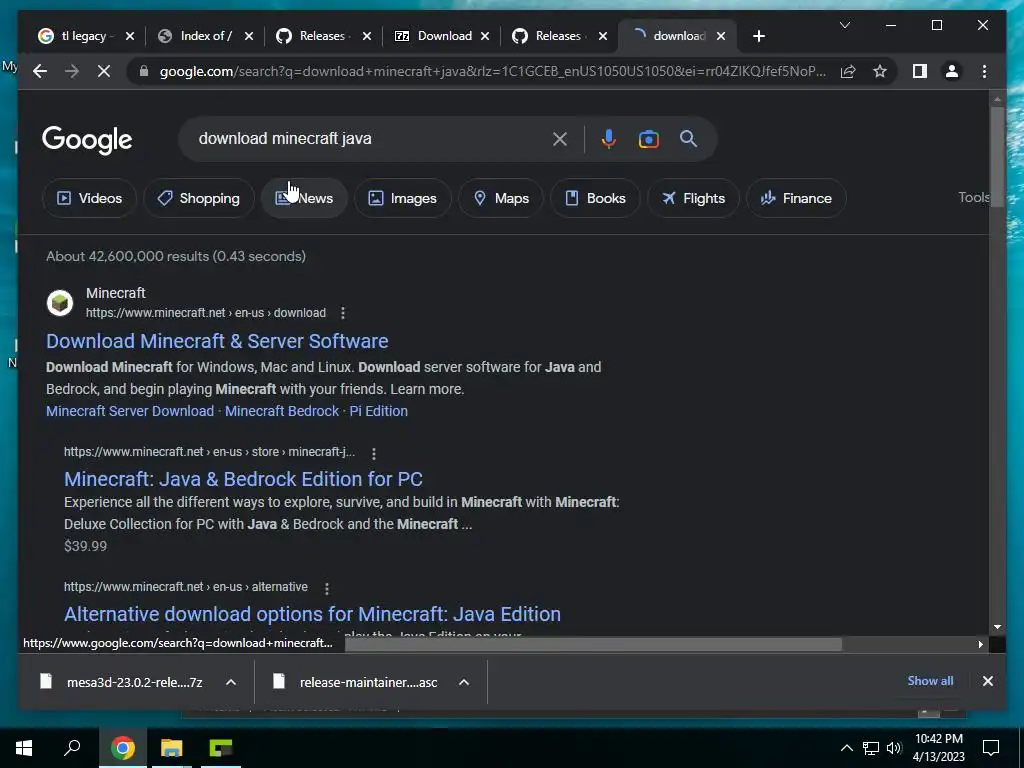Open the Chrome three-dot menu

pos(984,71)
